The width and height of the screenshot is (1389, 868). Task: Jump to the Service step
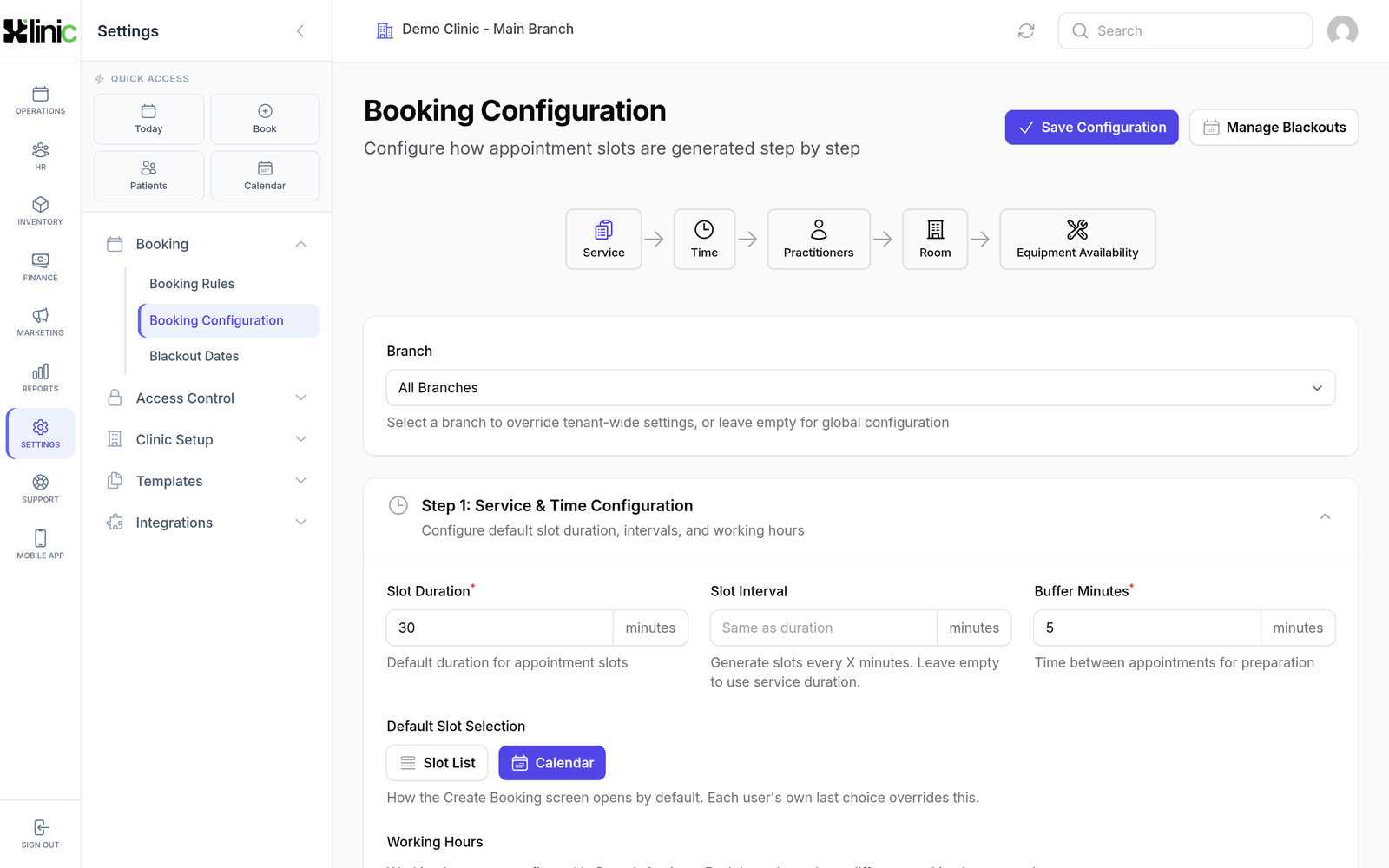click(x=603, y=239)
